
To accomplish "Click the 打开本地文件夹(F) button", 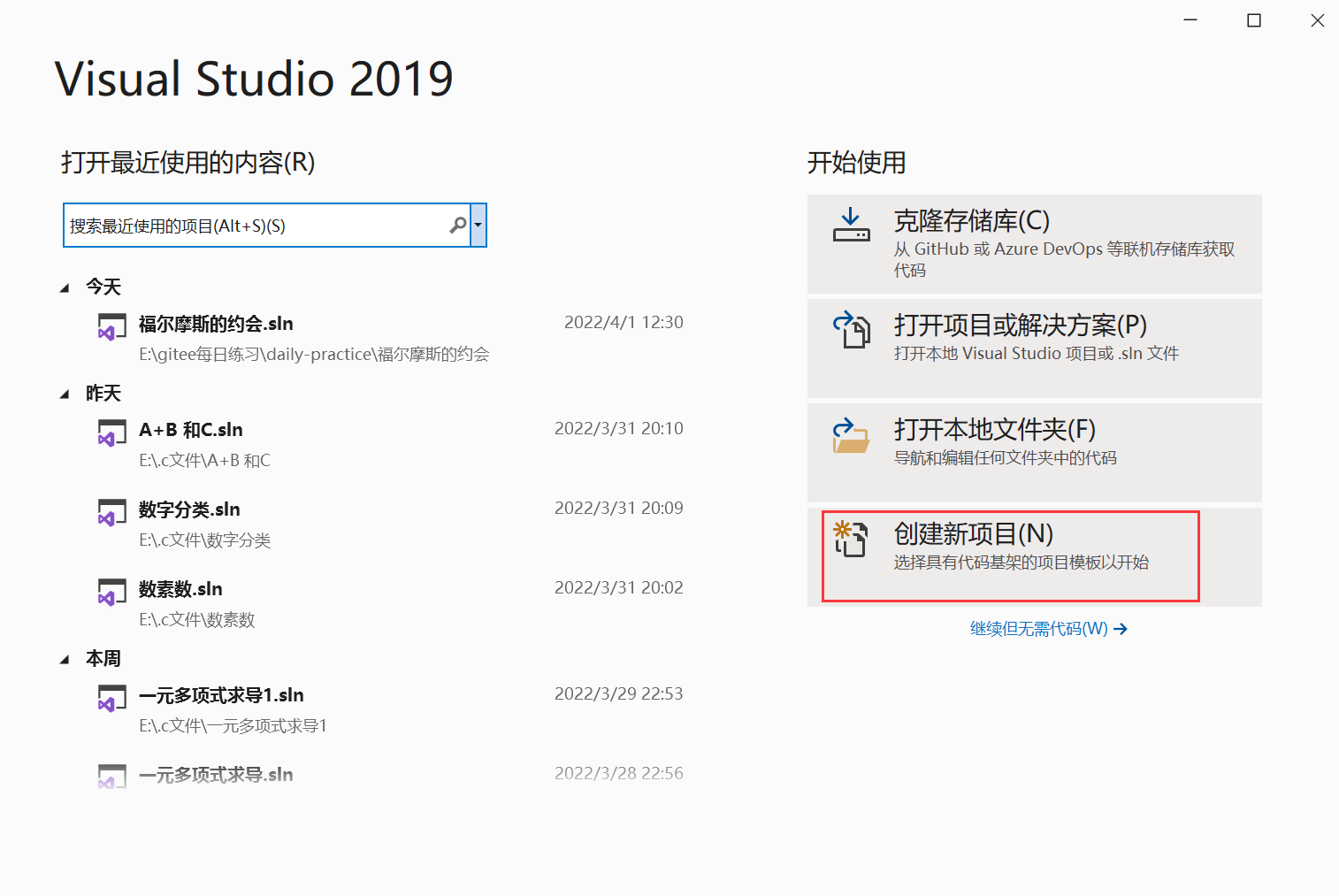I will coord(1034,453).
